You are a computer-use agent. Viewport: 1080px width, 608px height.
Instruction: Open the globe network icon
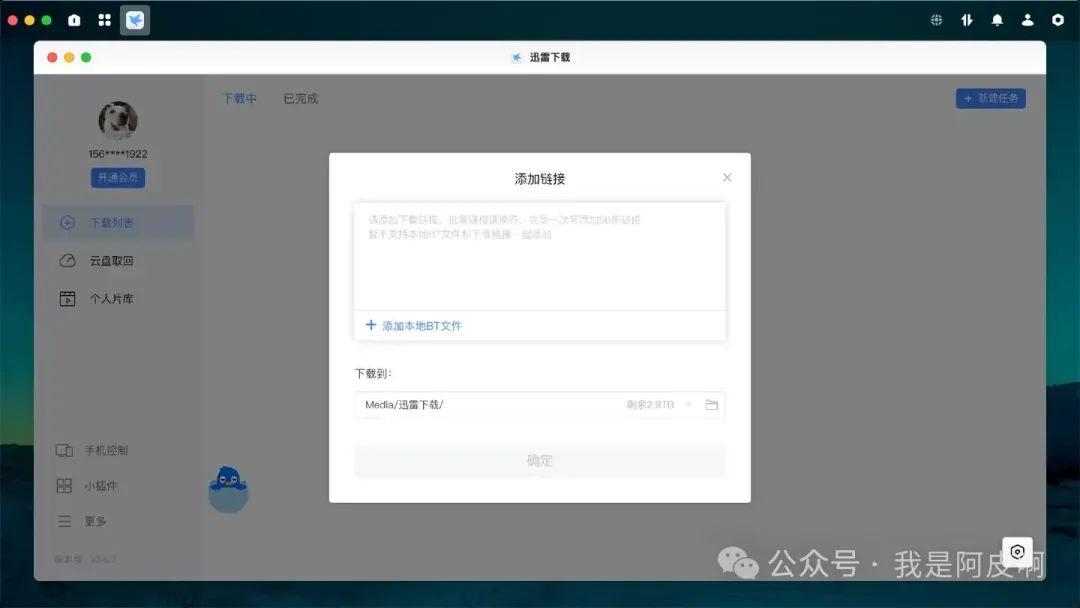click(936, 20)
